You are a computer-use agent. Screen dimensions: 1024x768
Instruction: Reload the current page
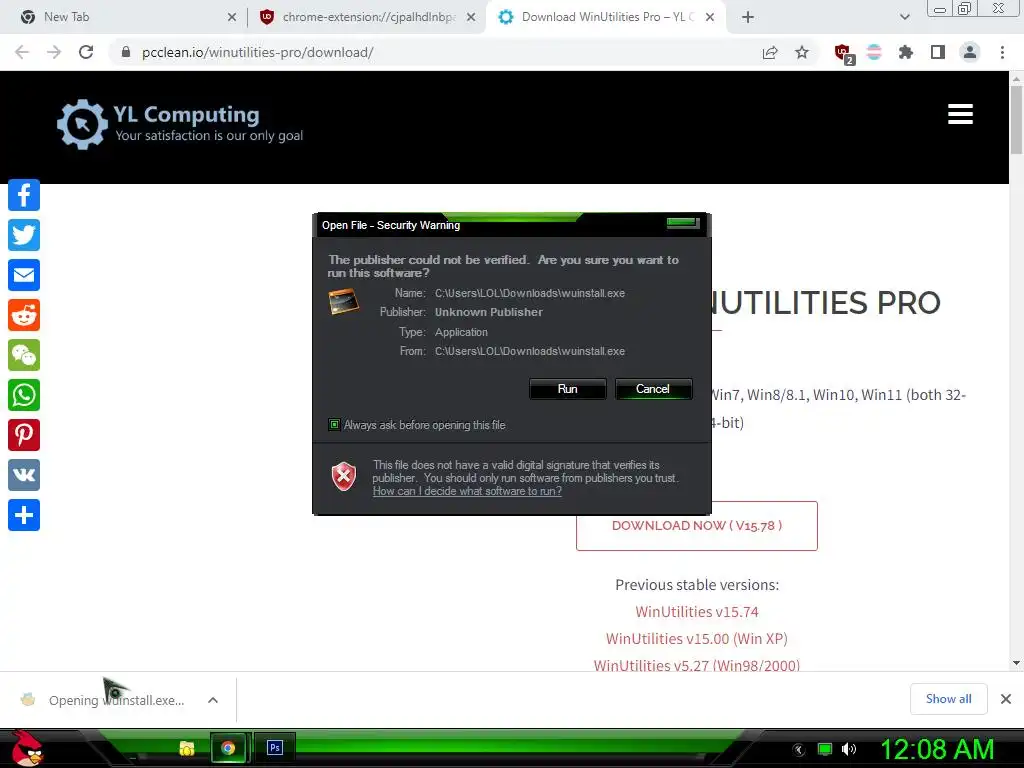(86, 52)
